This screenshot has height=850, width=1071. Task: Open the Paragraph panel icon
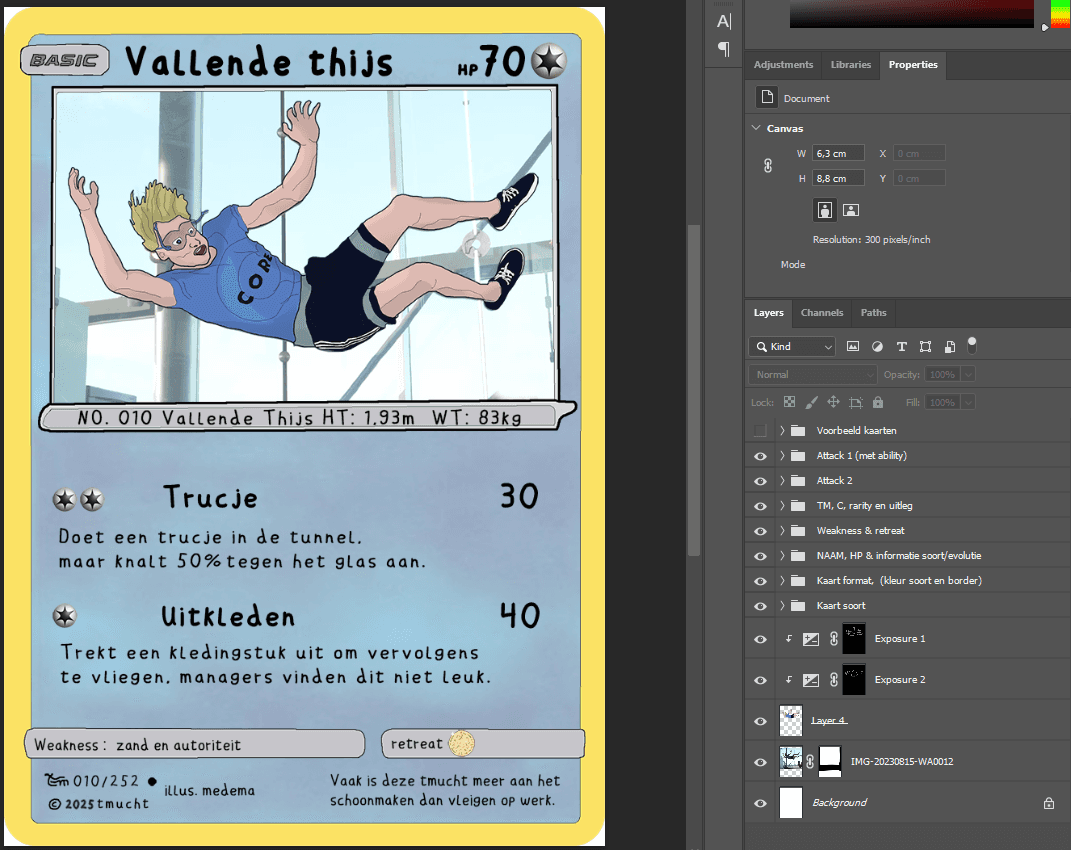pos(724,49)
